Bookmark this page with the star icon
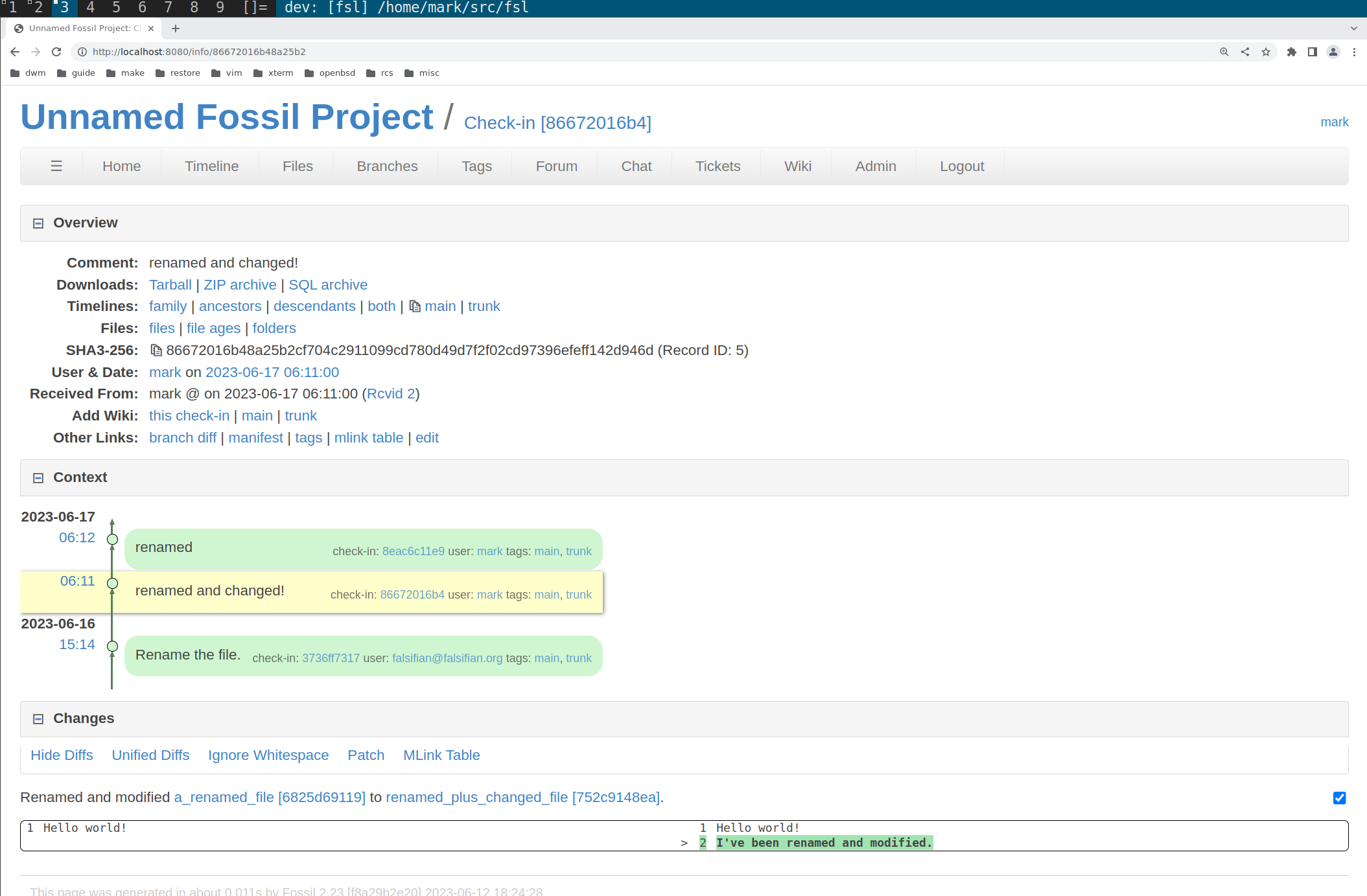The height and width of the screenshot is (896, 1367). pos(1265,52)
